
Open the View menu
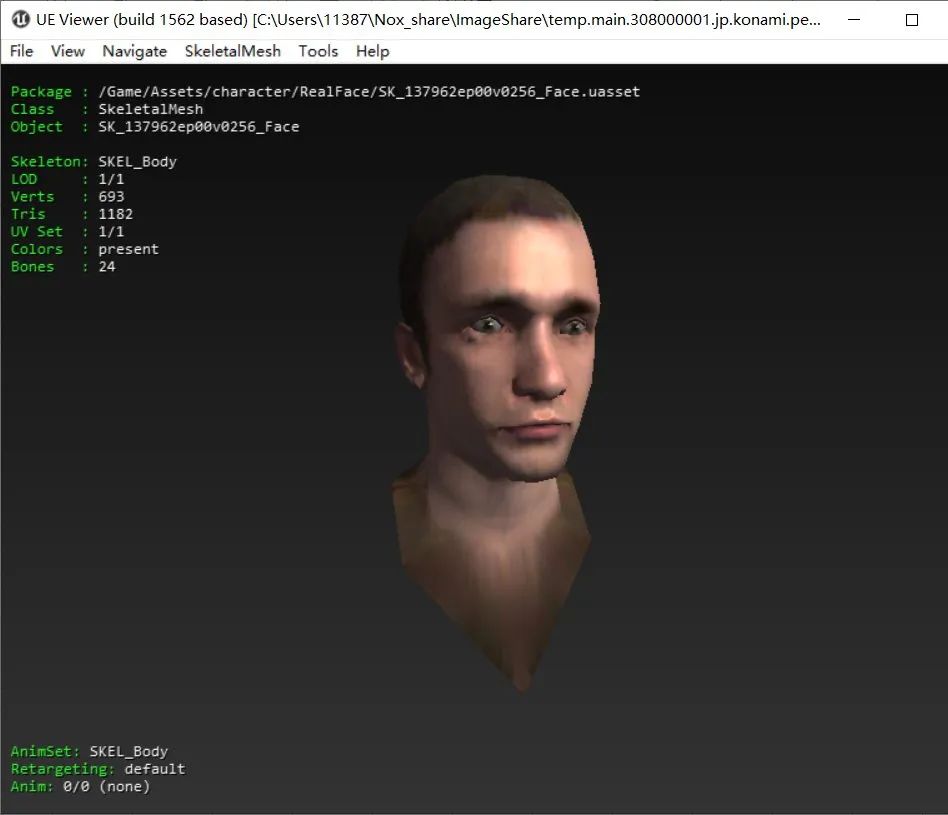68,51
